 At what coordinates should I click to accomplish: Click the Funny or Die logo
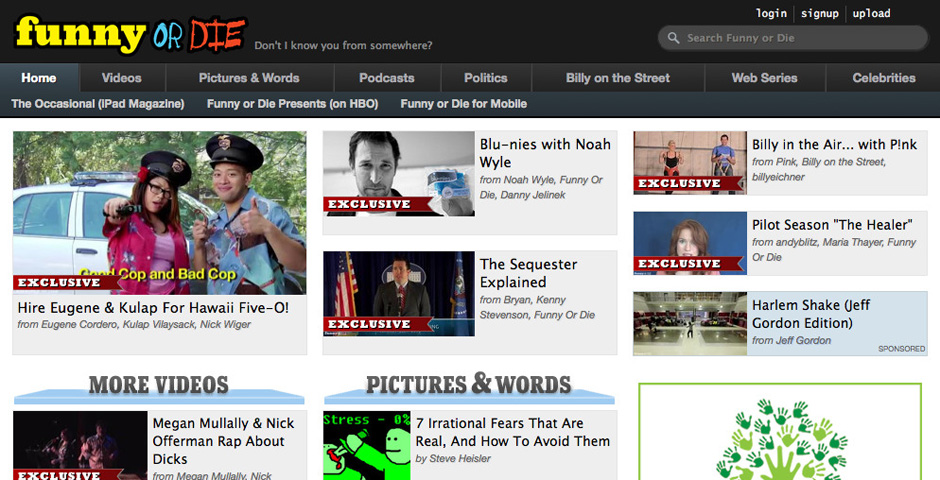point(130,33)
